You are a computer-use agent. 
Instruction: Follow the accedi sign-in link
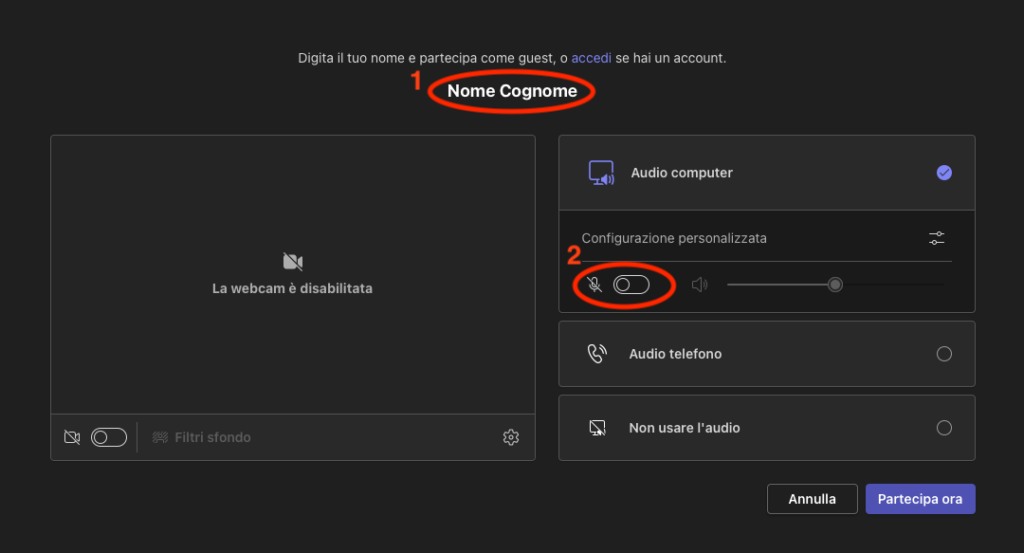[x=591, y=58]
